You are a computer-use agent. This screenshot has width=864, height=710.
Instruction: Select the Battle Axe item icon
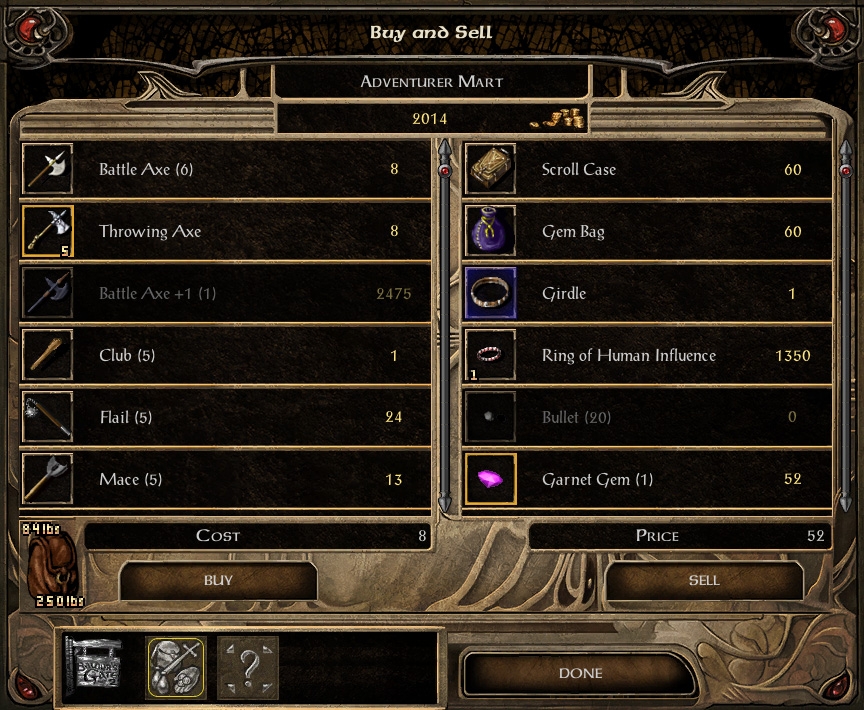(x=47, y=169)
